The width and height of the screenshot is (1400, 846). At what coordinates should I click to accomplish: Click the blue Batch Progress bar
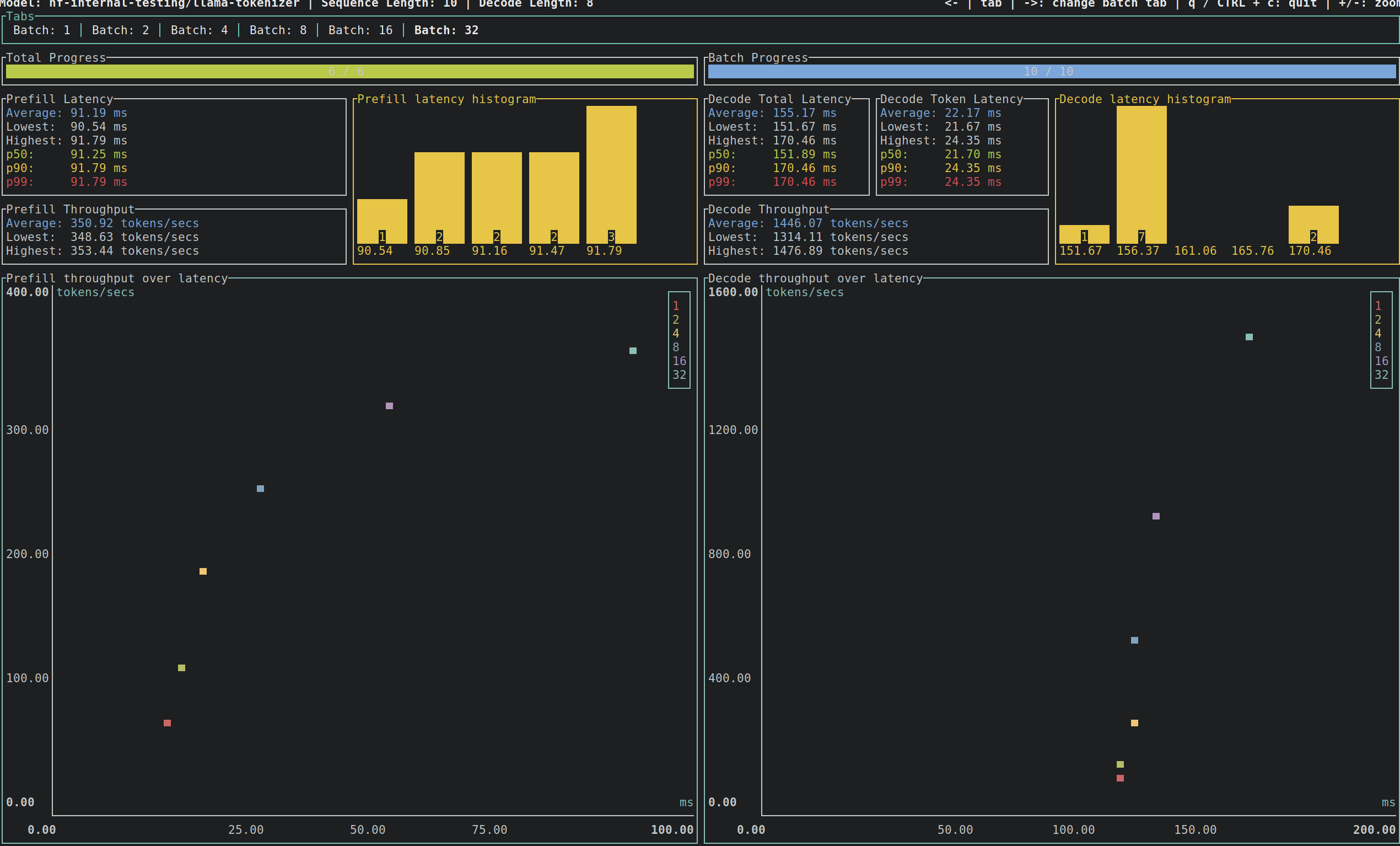coord(1051,71)
